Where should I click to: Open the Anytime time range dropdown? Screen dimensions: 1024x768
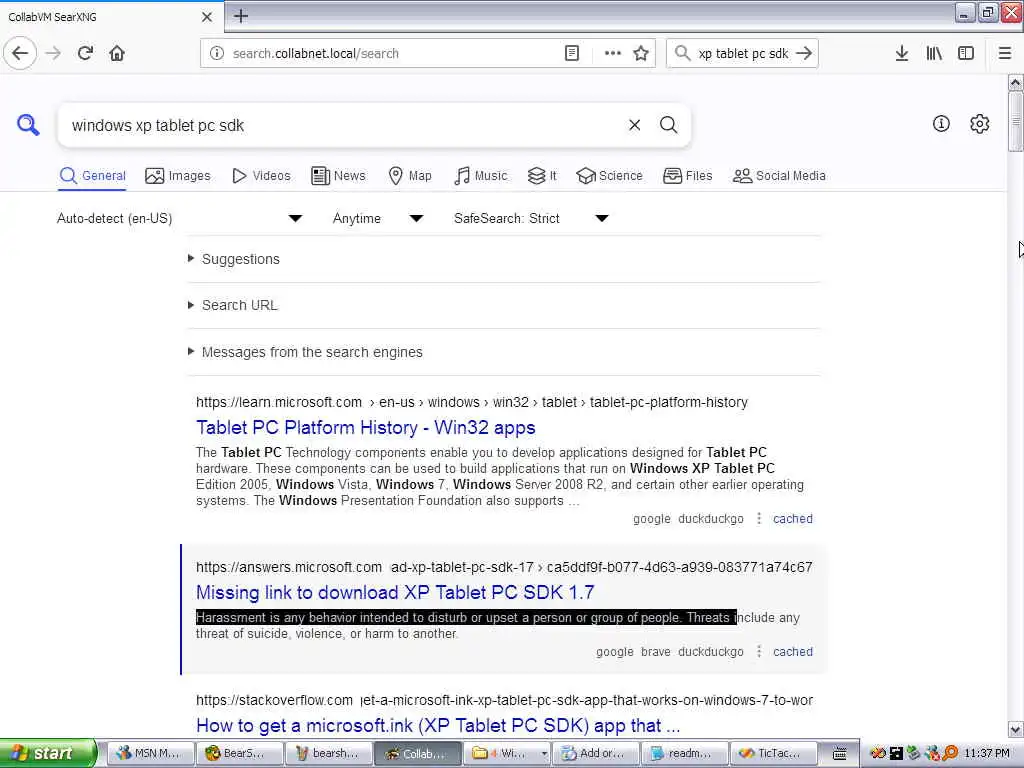coord(378,218)
